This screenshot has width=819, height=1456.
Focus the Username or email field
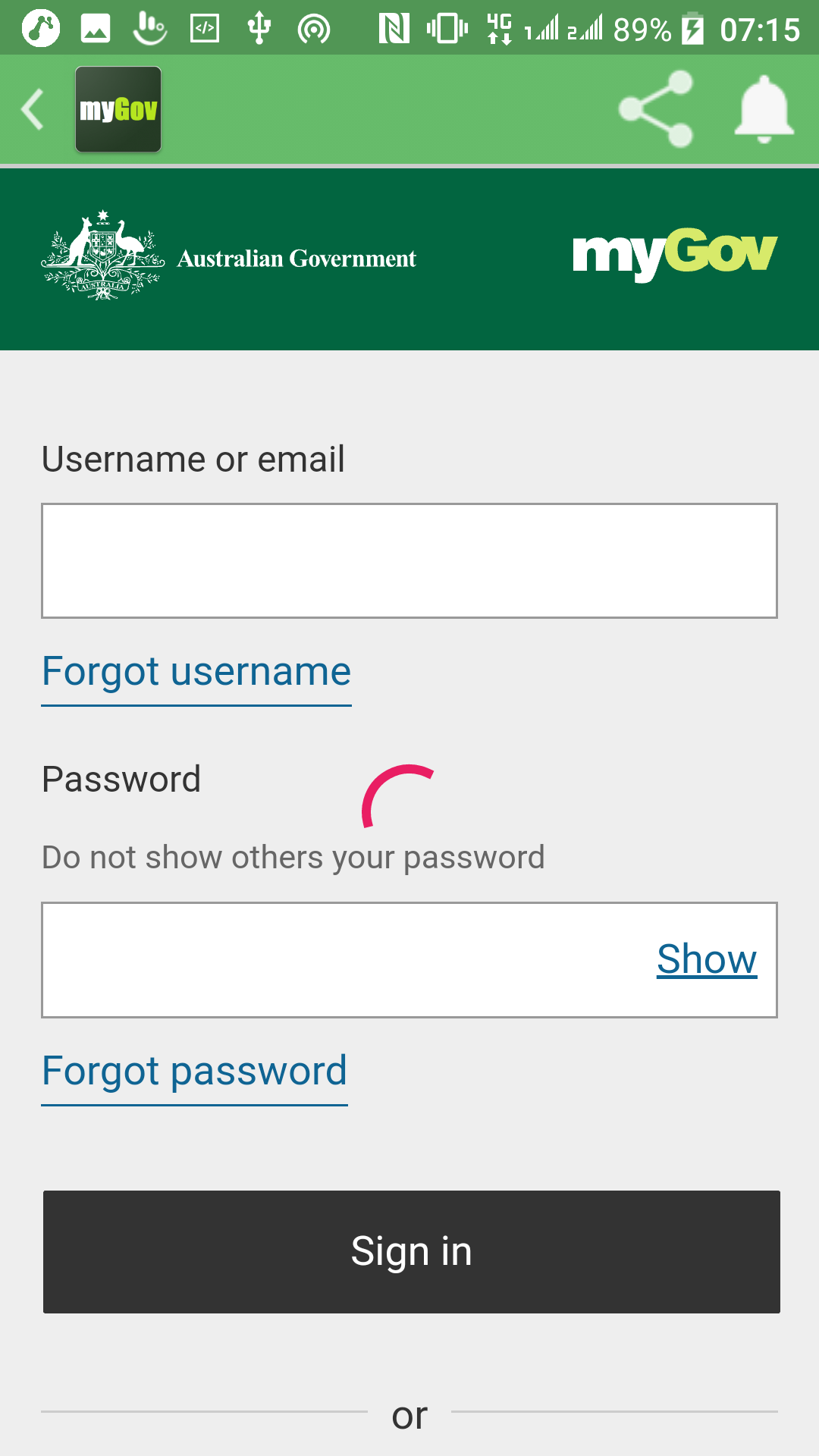click(409, 561)
